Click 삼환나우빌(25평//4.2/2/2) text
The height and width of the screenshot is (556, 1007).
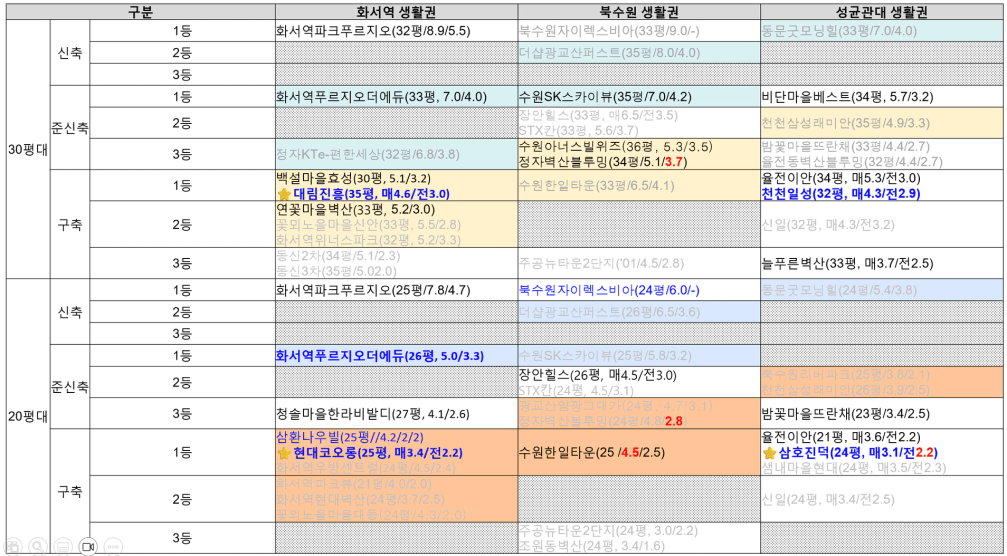click(349, 437)
